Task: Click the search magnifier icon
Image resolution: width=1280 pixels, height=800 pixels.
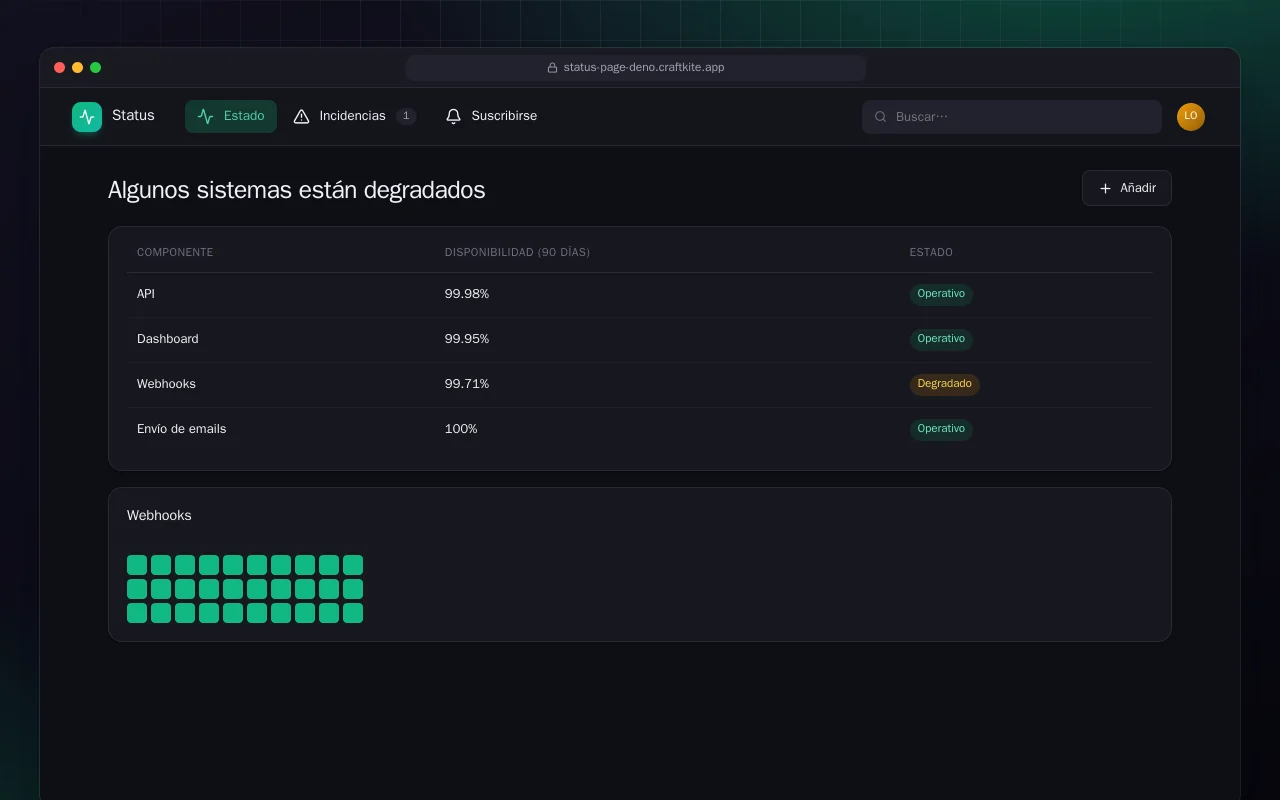Action: pyautogui.click(x=881, y=117)
